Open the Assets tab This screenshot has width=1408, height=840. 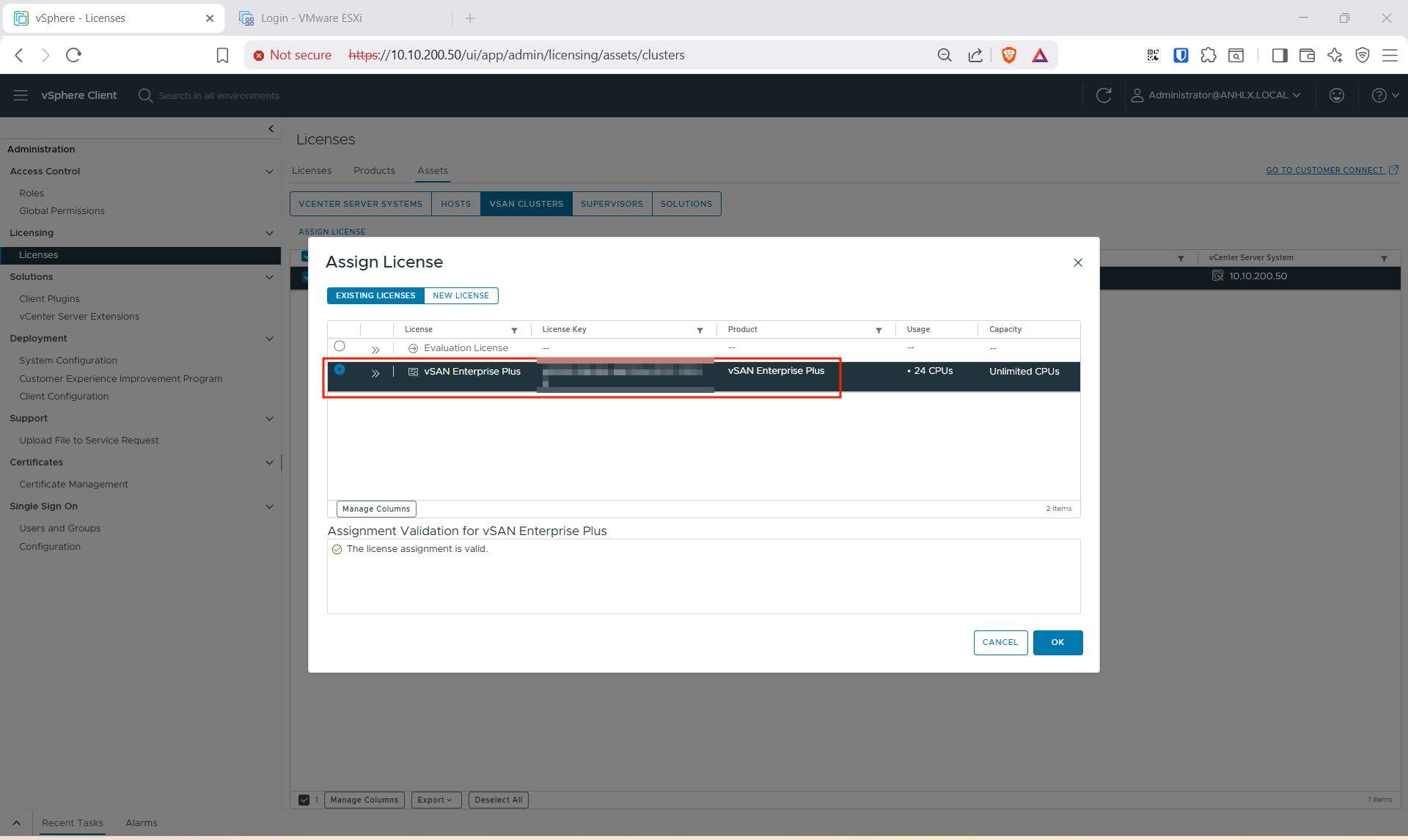tap(433, 171)
